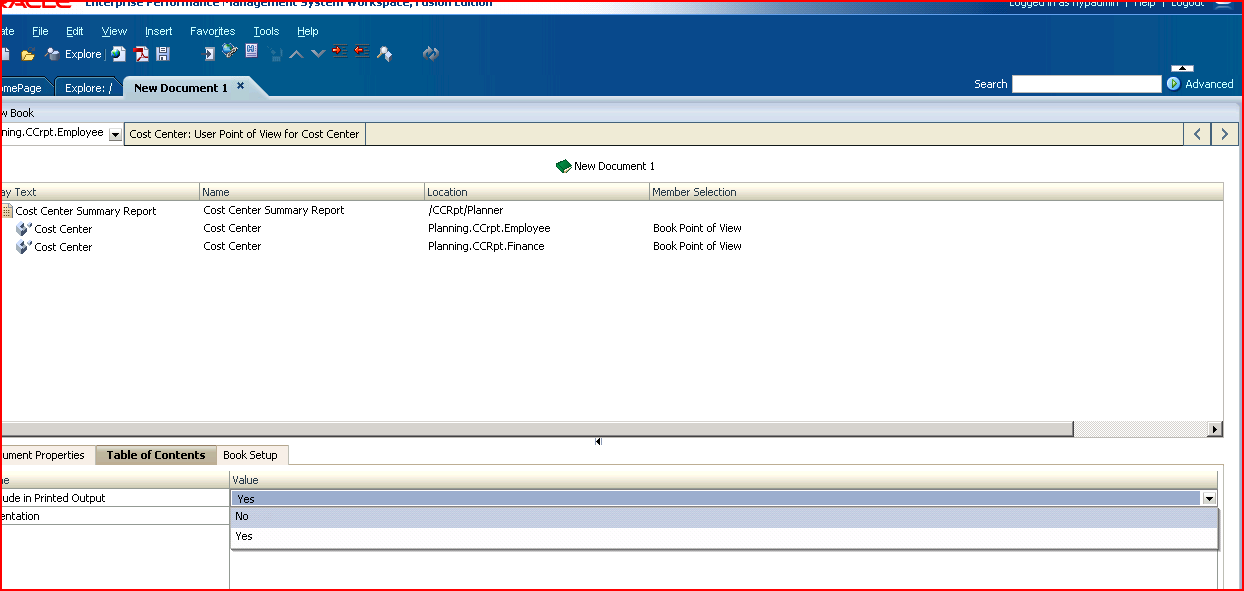
Task: Click the green book New Document 1 icon
Action: (563, 166)
